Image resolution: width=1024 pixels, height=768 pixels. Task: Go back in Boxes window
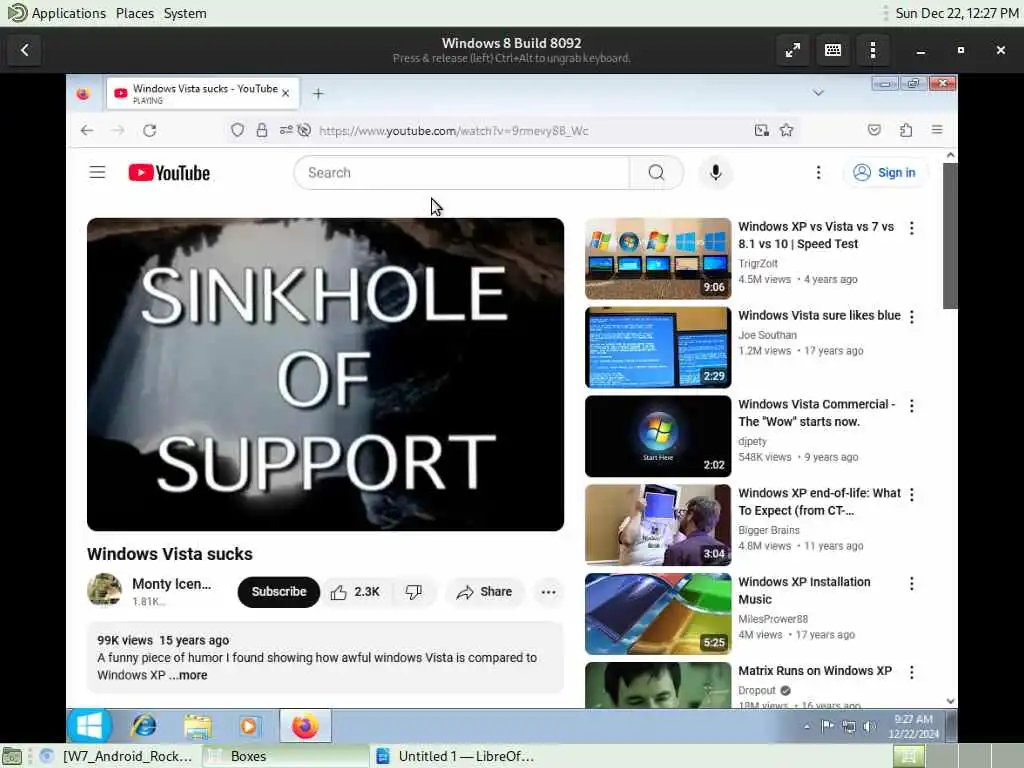(x=25, y=50)
